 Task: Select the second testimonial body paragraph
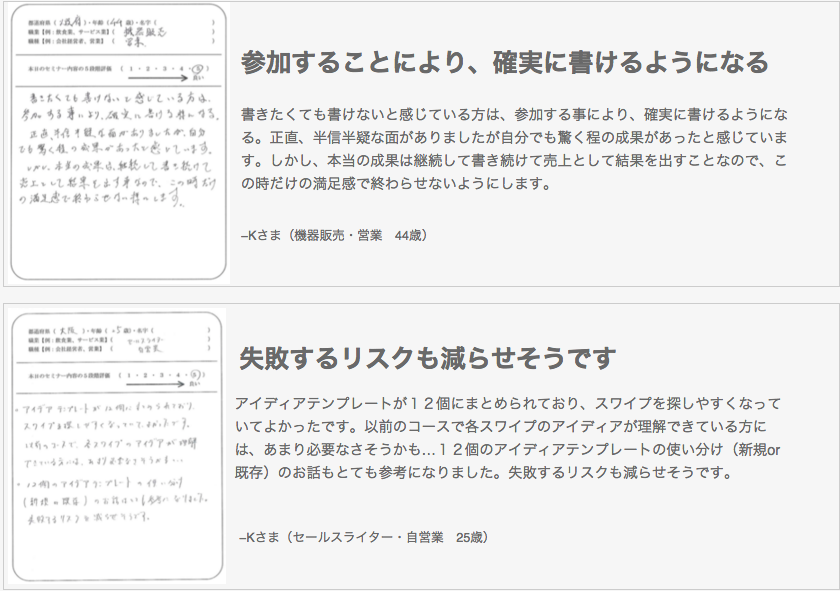(x=508, y=438)
